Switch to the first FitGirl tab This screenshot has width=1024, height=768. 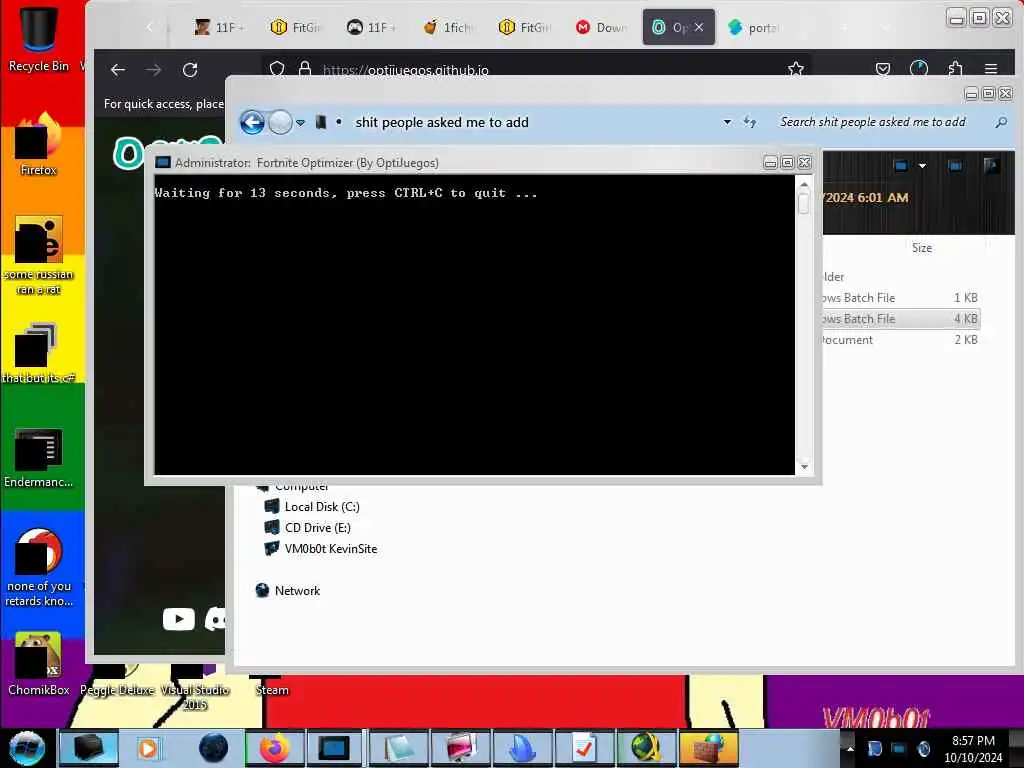click(x=296, y=27)
